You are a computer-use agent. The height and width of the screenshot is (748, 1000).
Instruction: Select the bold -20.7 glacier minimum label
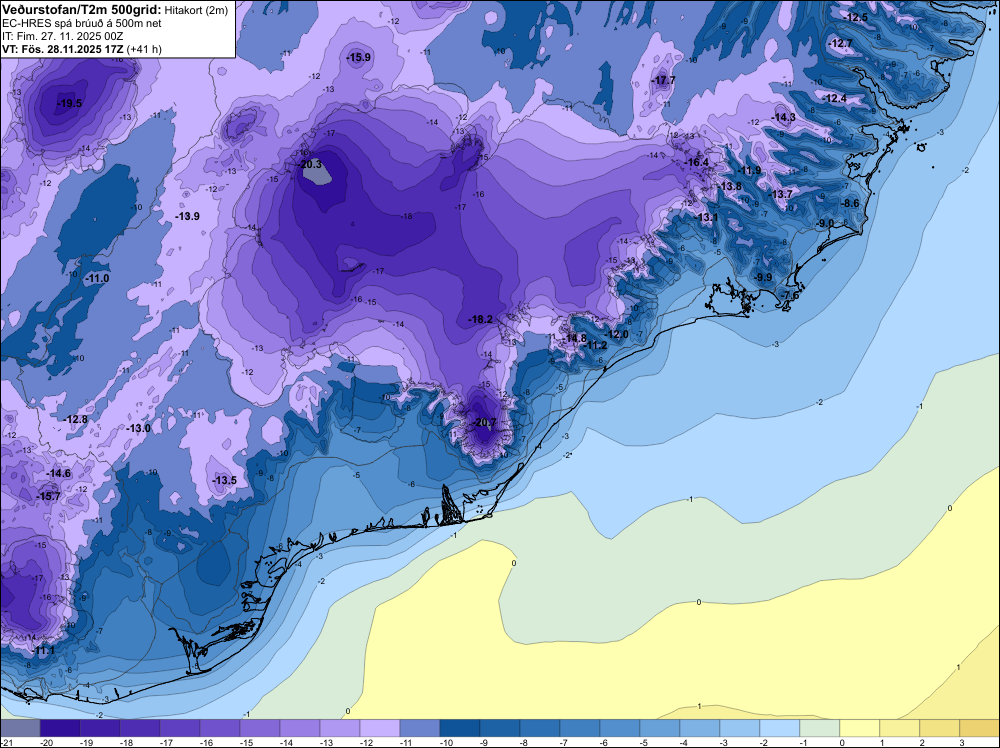[x=485, y=422]
